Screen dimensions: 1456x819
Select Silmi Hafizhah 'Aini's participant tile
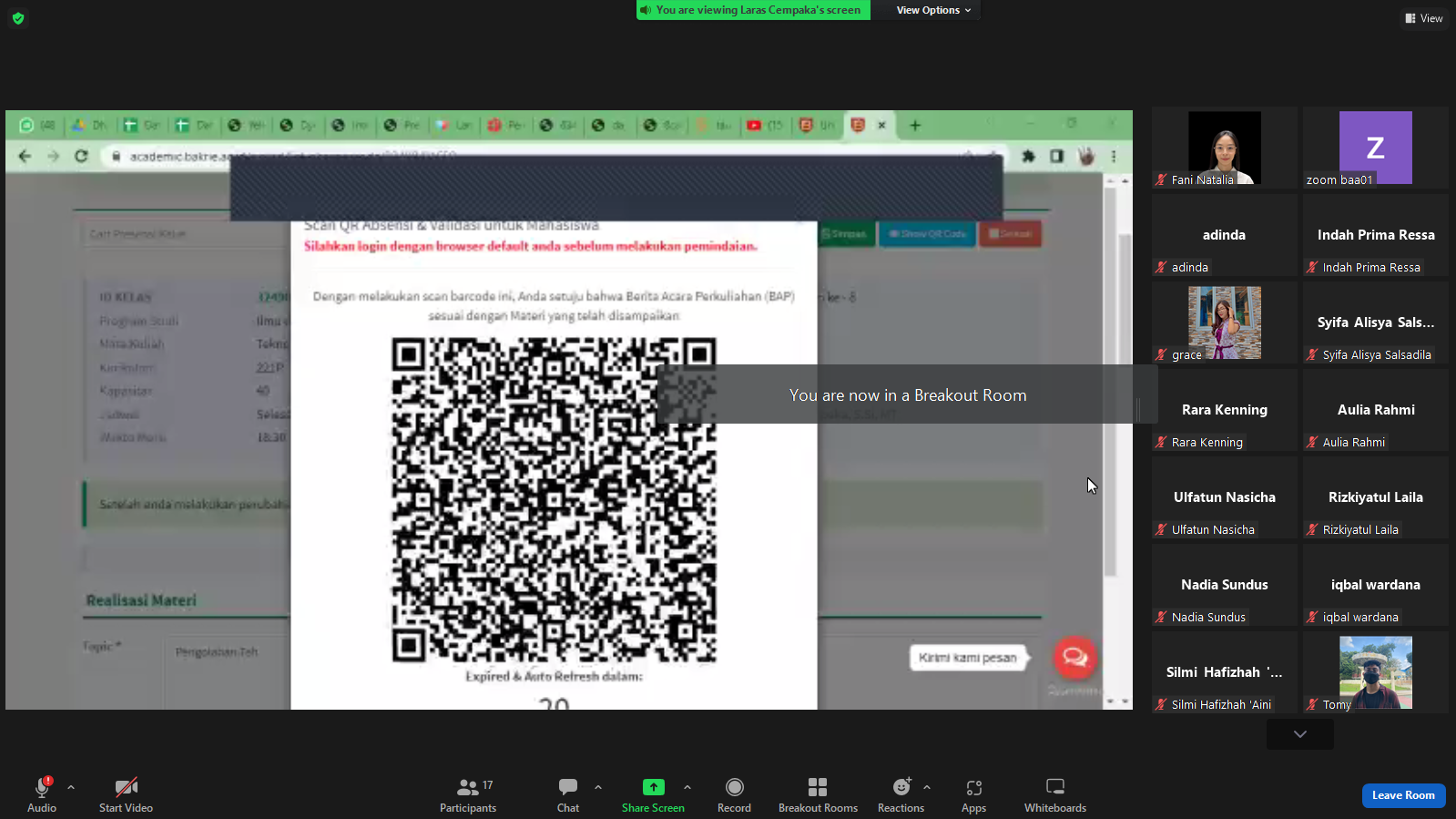1225,672
